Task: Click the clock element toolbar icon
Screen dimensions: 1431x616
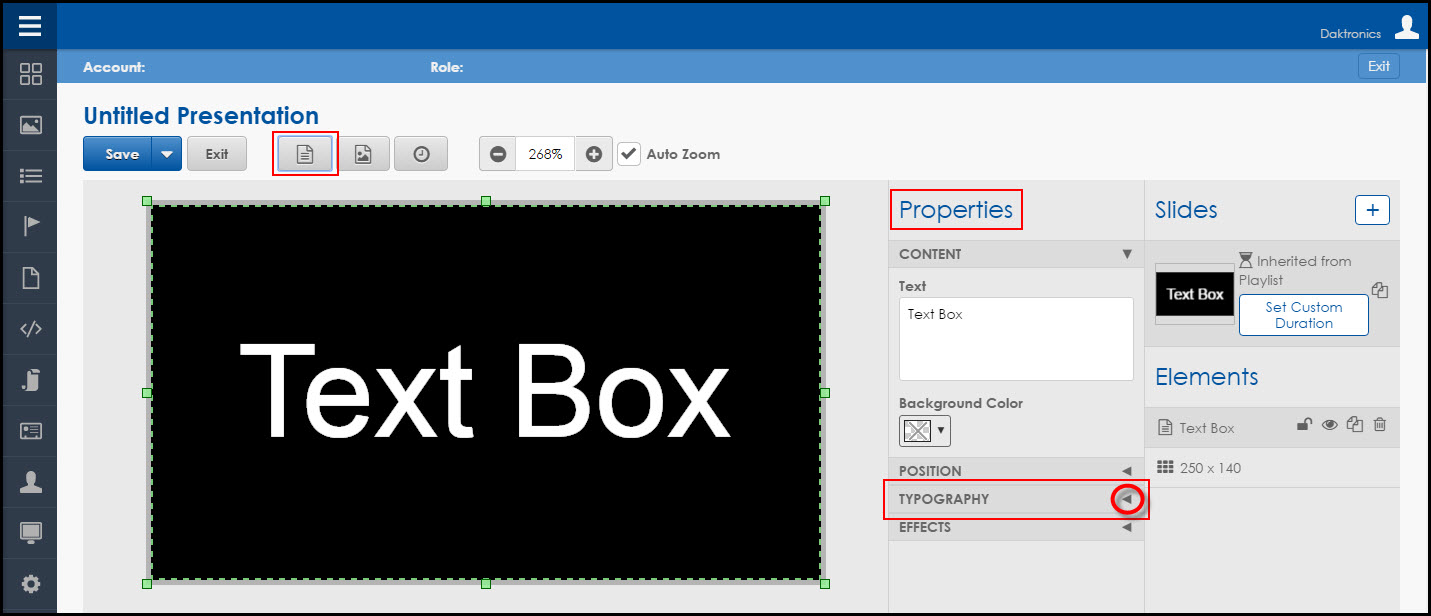Action: point(421,154)
